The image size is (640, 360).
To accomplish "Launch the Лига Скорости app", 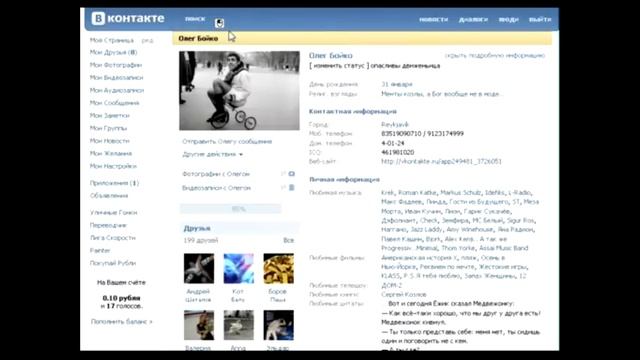I will 113,238.
